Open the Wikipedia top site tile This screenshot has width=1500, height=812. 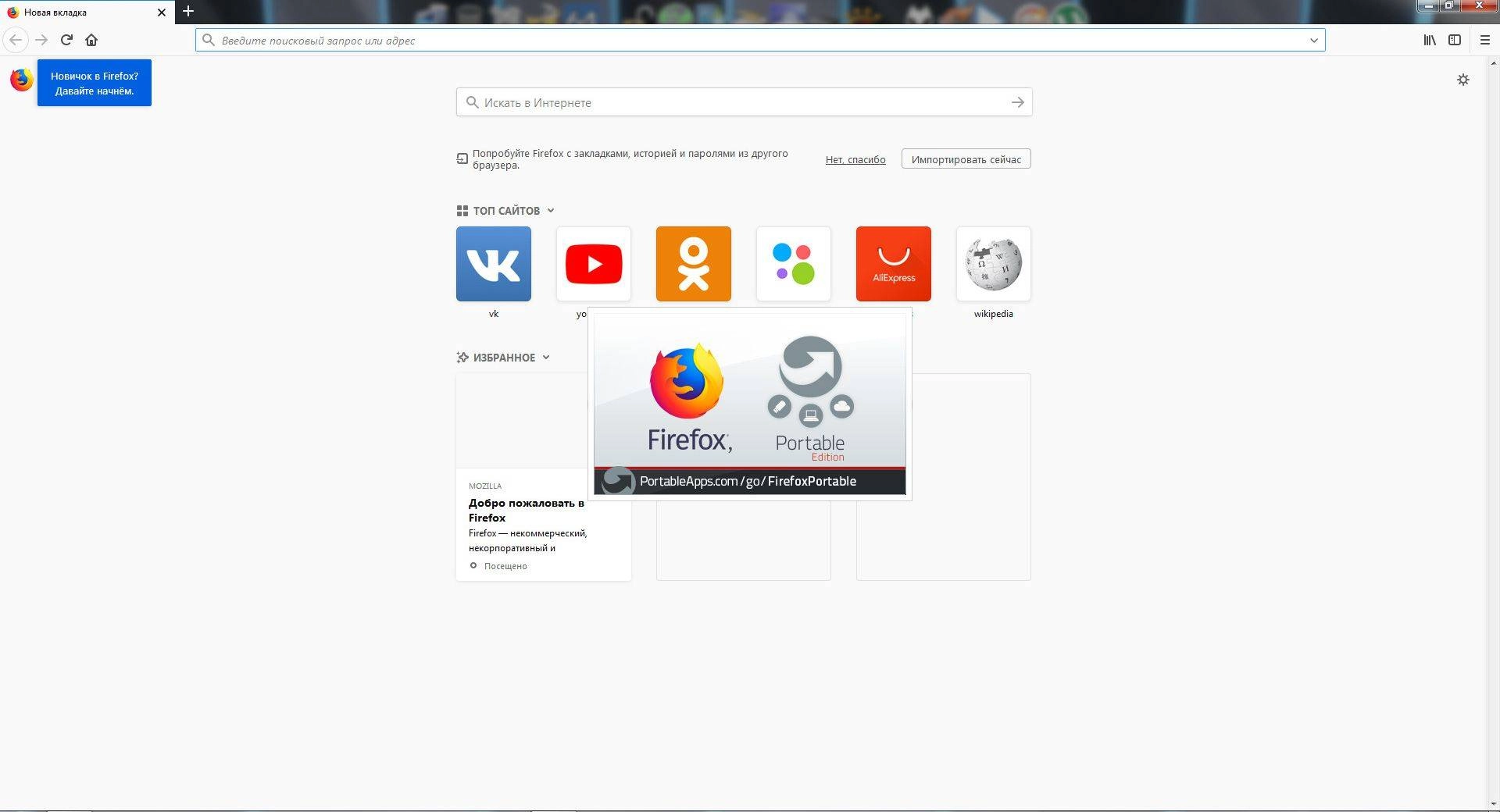[994, 264]
